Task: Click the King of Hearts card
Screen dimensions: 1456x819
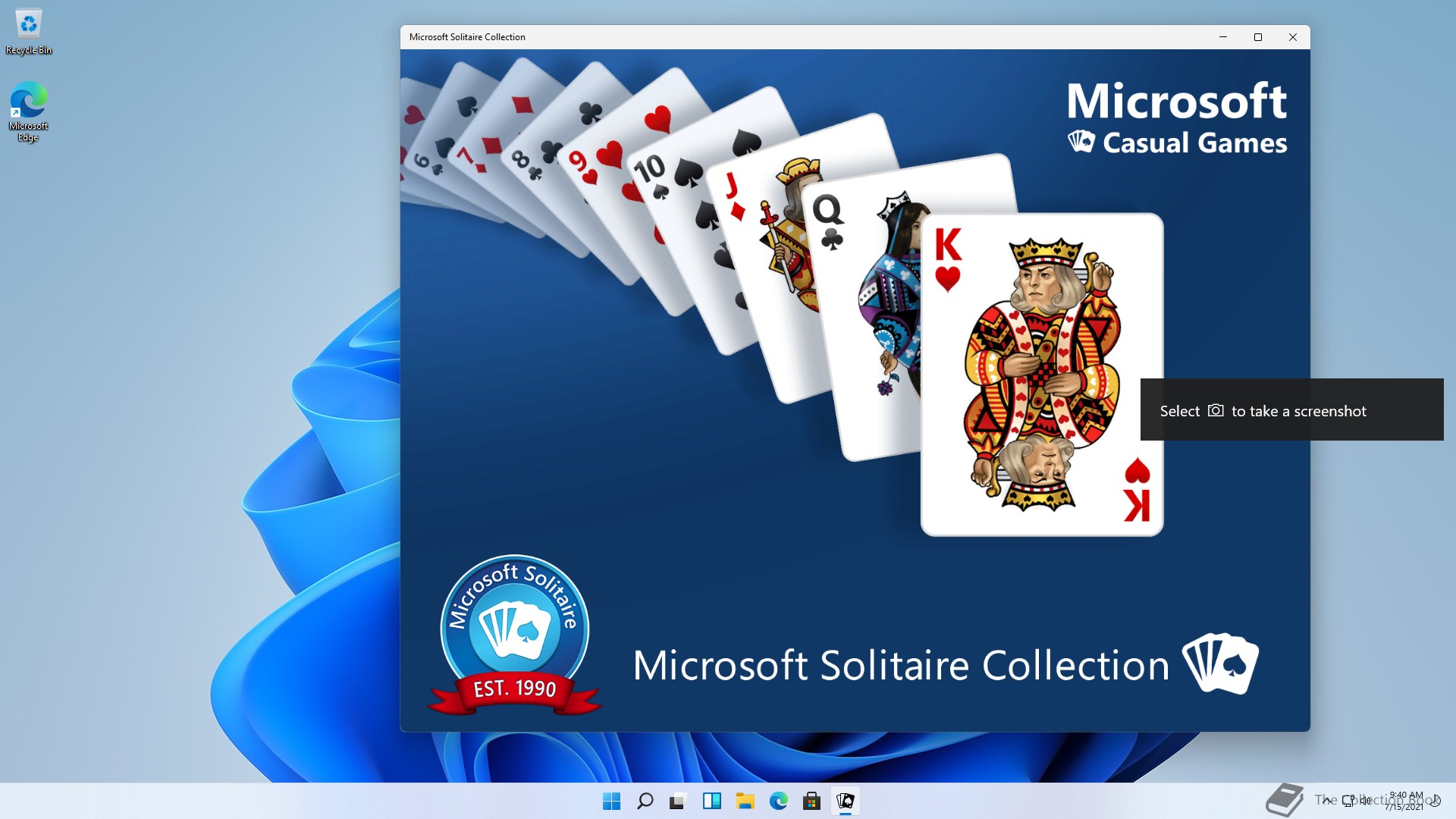Action: coord(1041,375)
